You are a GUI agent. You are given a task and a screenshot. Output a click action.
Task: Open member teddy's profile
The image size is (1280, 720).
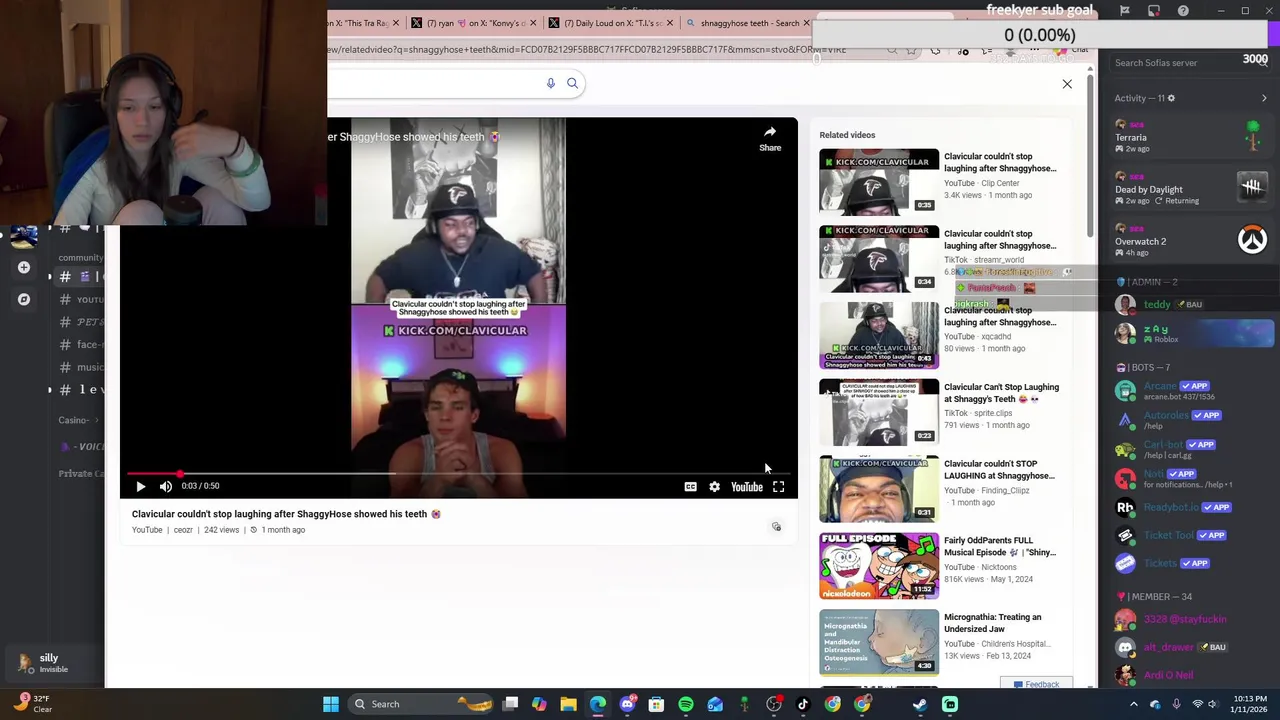coord(1190,304)
